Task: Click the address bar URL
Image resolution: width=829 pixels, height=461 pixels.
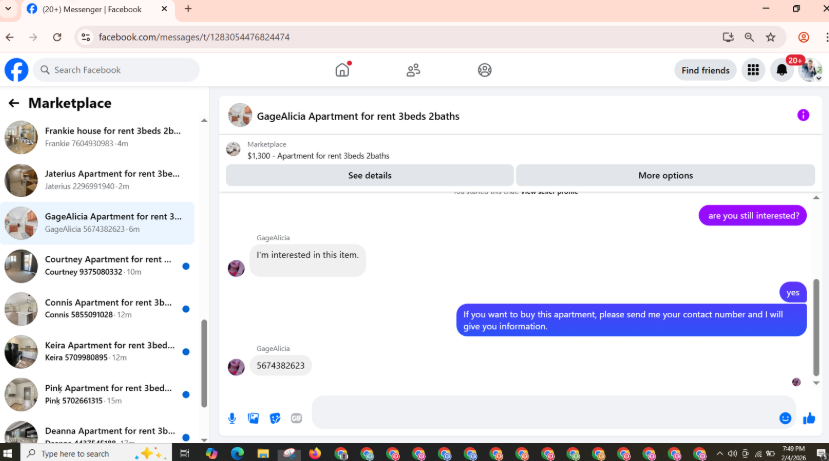Action: point(194,37)
